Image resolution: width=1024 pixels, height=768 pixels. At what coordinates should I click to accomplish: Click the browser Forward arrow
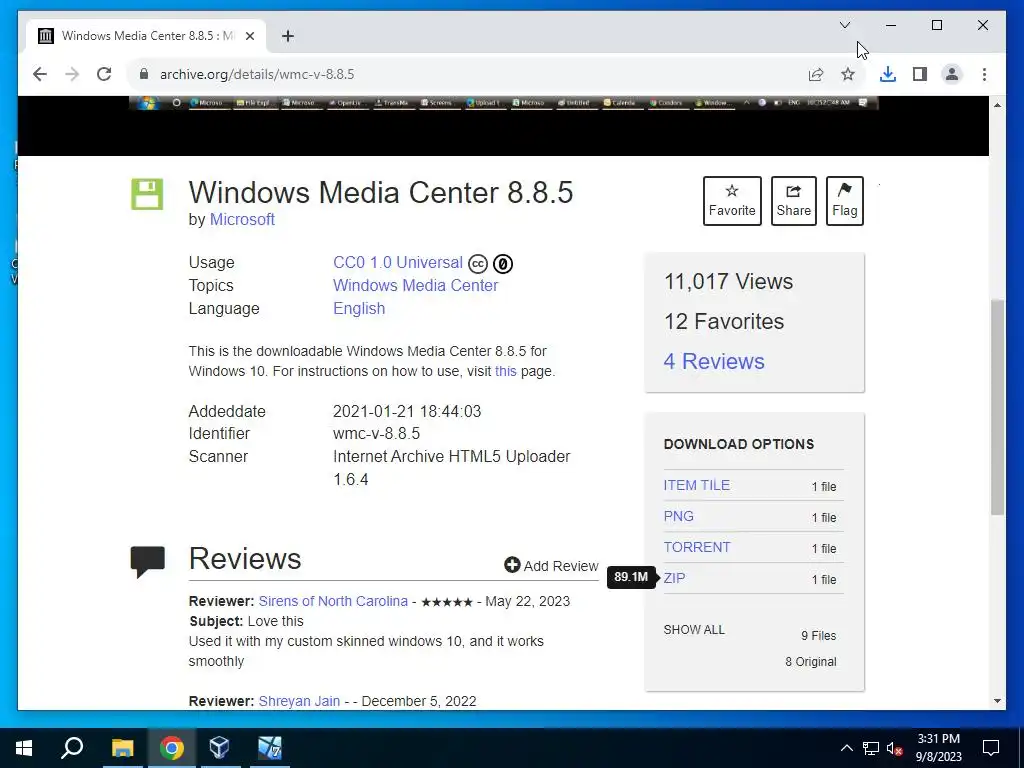pyautogui.click(x=72, y=74)
